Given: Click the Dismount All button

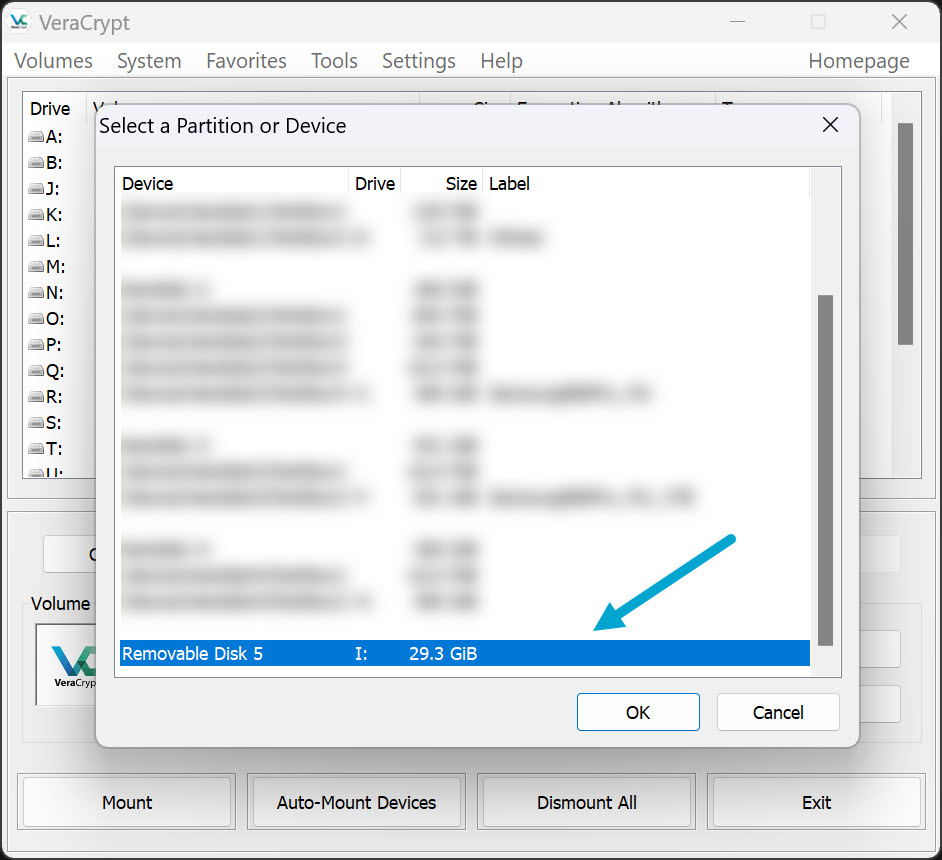Looking at the screenshot, I should (x=587, y=802).
